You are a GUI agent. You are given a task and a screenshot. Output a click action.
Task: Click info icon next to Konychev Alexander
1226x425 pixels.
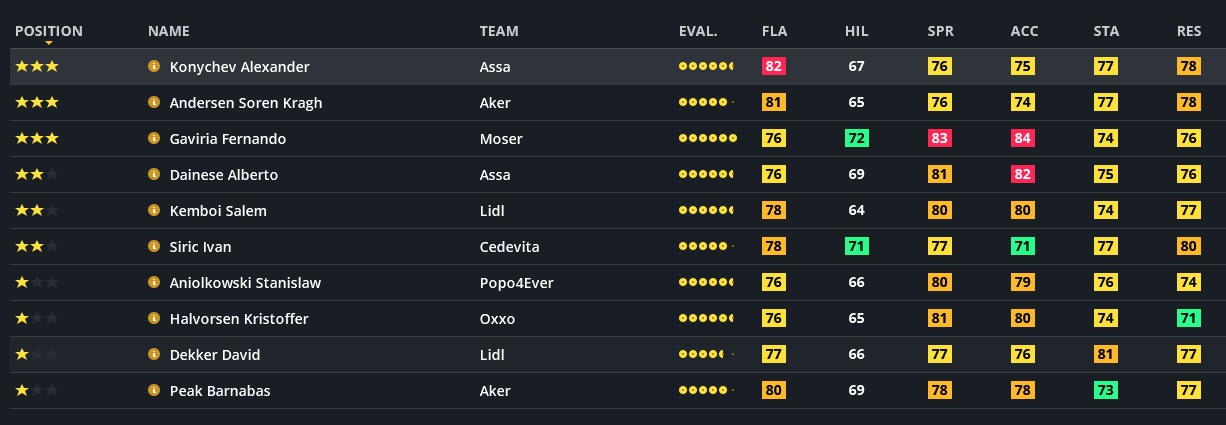[154, 67]
